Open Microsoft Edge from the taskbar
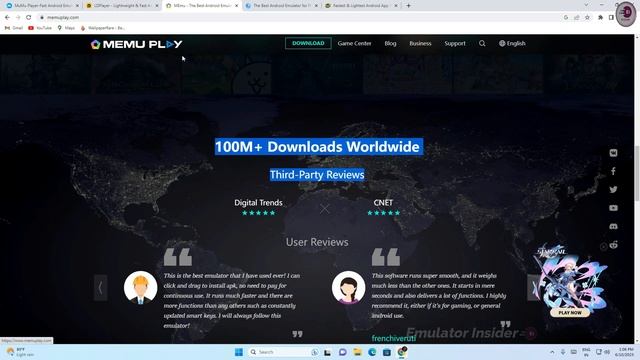The image size is (640, 360). [372, 352]
